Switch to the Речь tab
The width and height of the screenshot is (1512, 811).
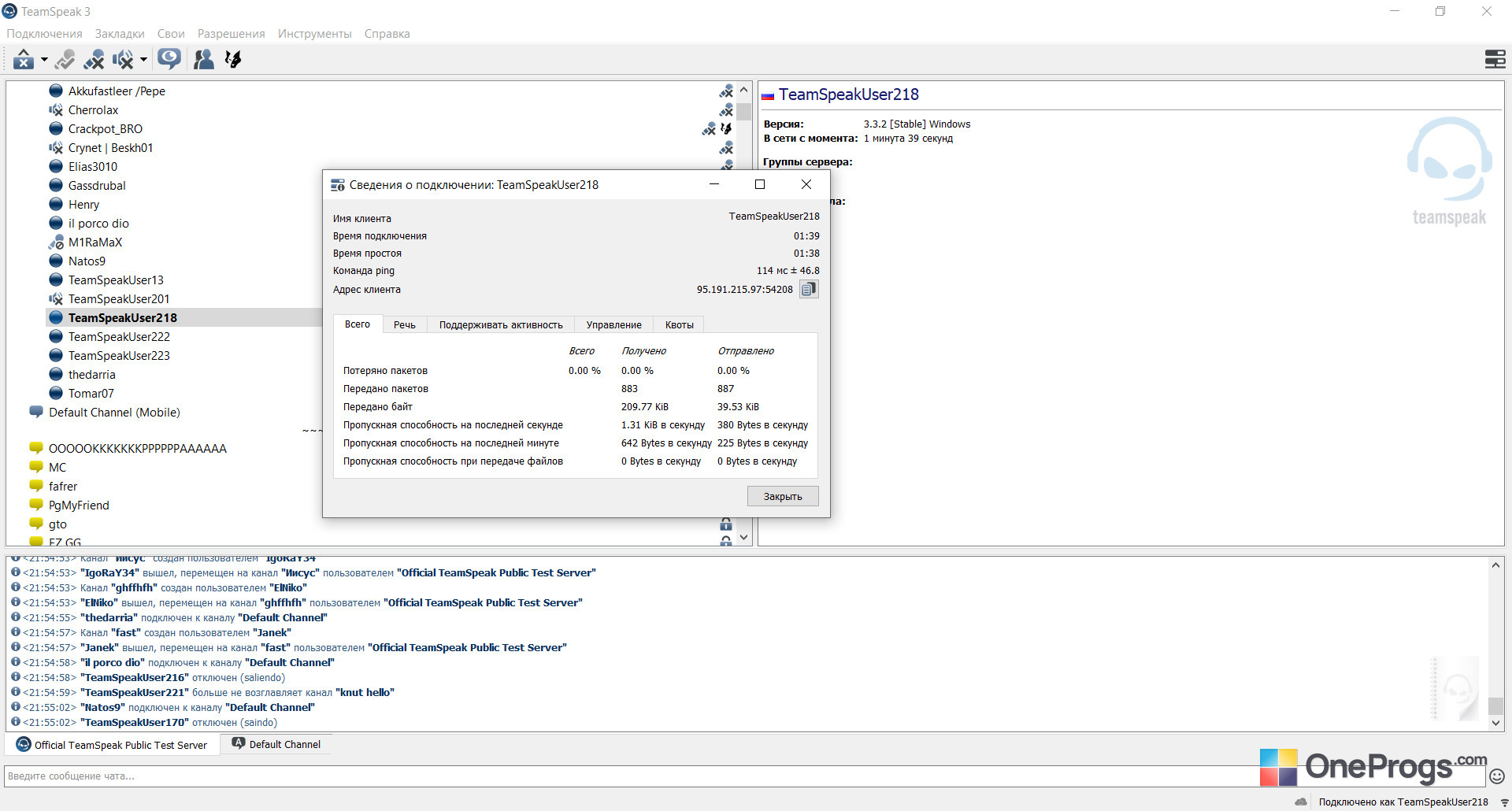click(405, 325)
